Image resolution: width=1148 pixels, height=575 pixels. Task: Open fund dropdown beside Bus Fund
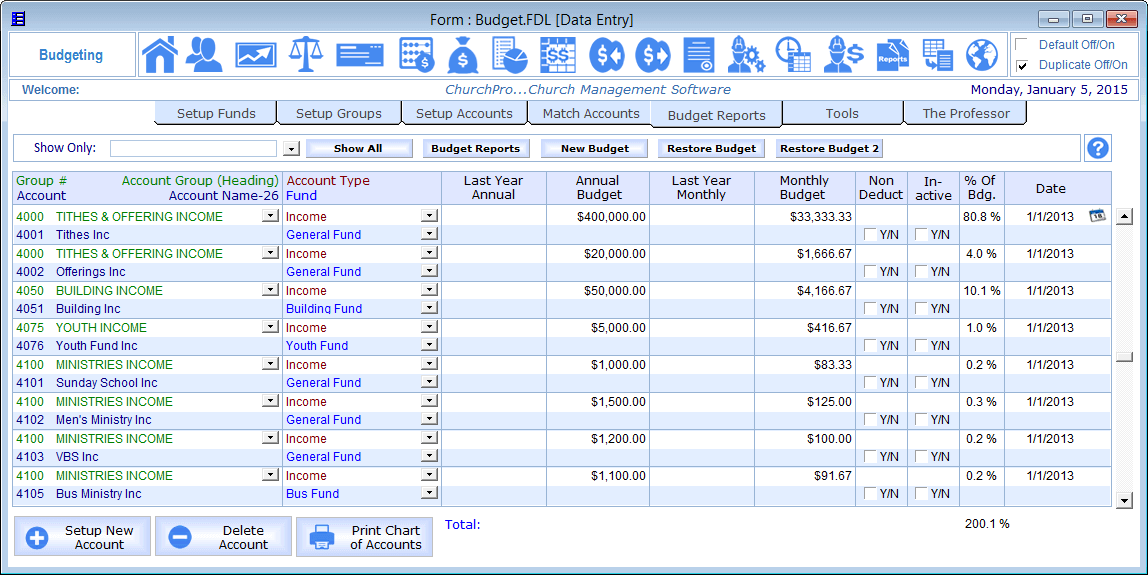pyautogui.click(x=430, y=493)
